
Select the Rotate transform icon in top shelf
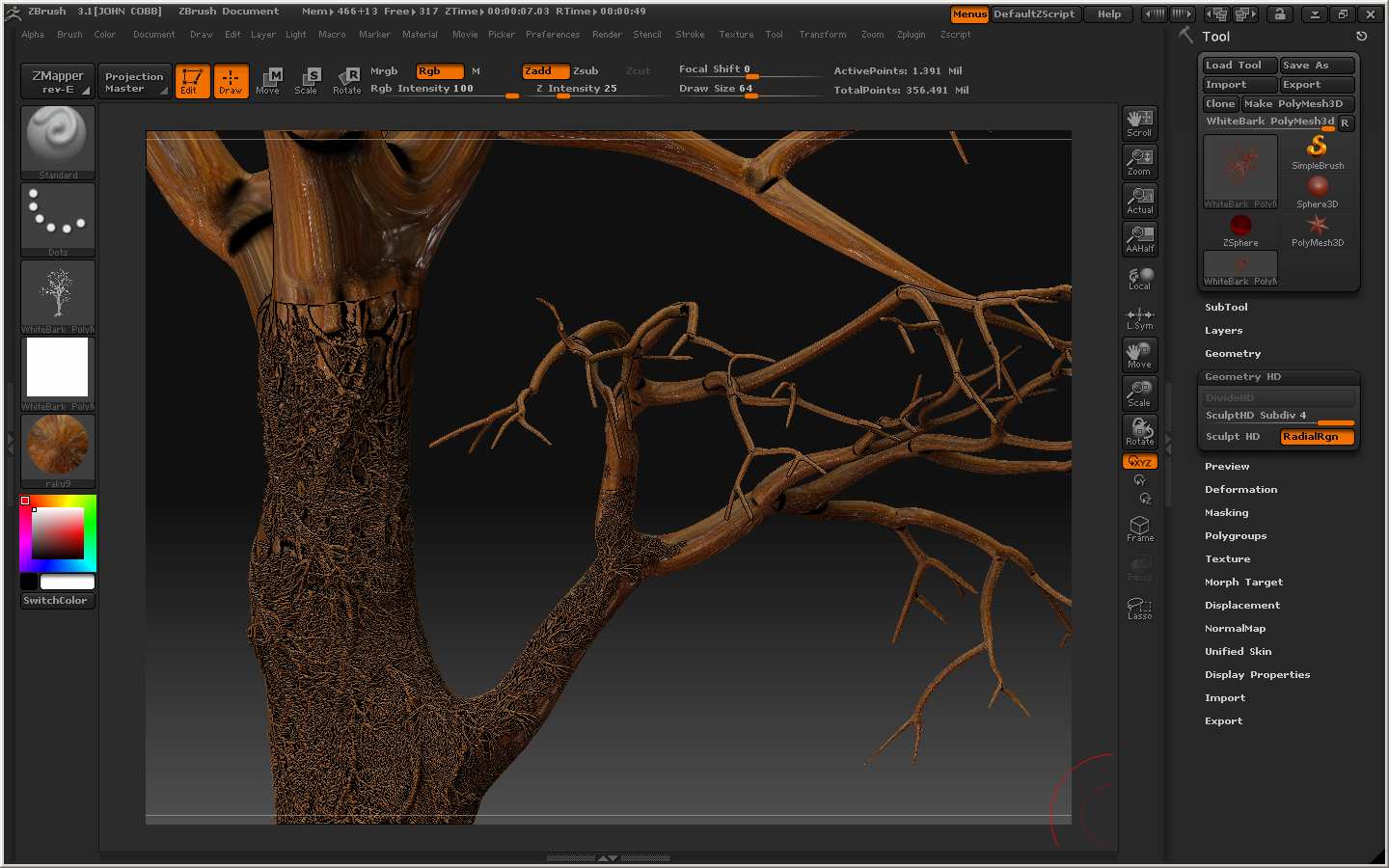tap(346, 81)
